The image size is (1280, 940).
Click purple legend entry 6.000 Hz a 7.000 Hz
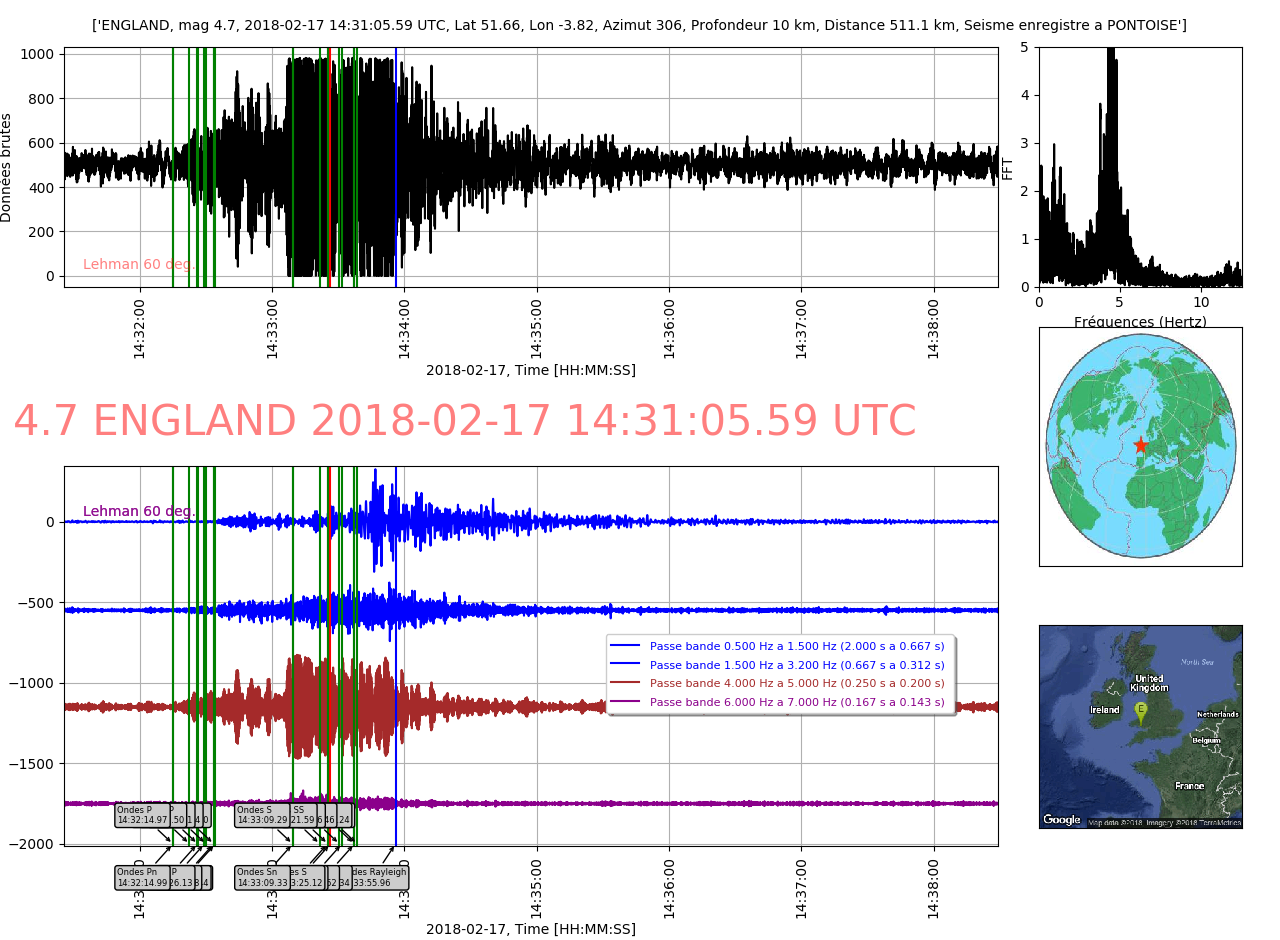pos(796,702)
